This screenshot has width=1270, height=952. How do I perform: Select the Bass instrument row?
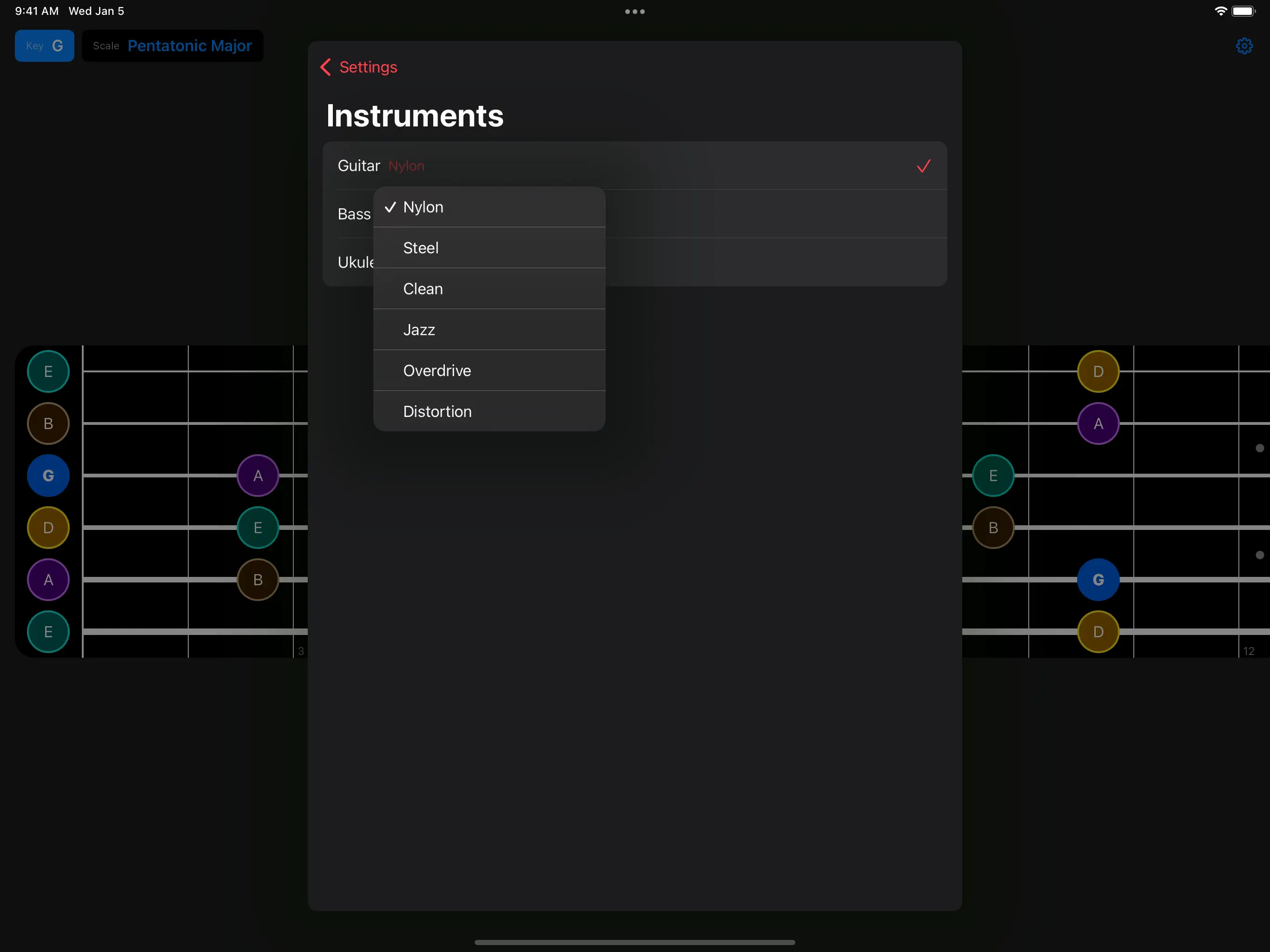[354, 214]
